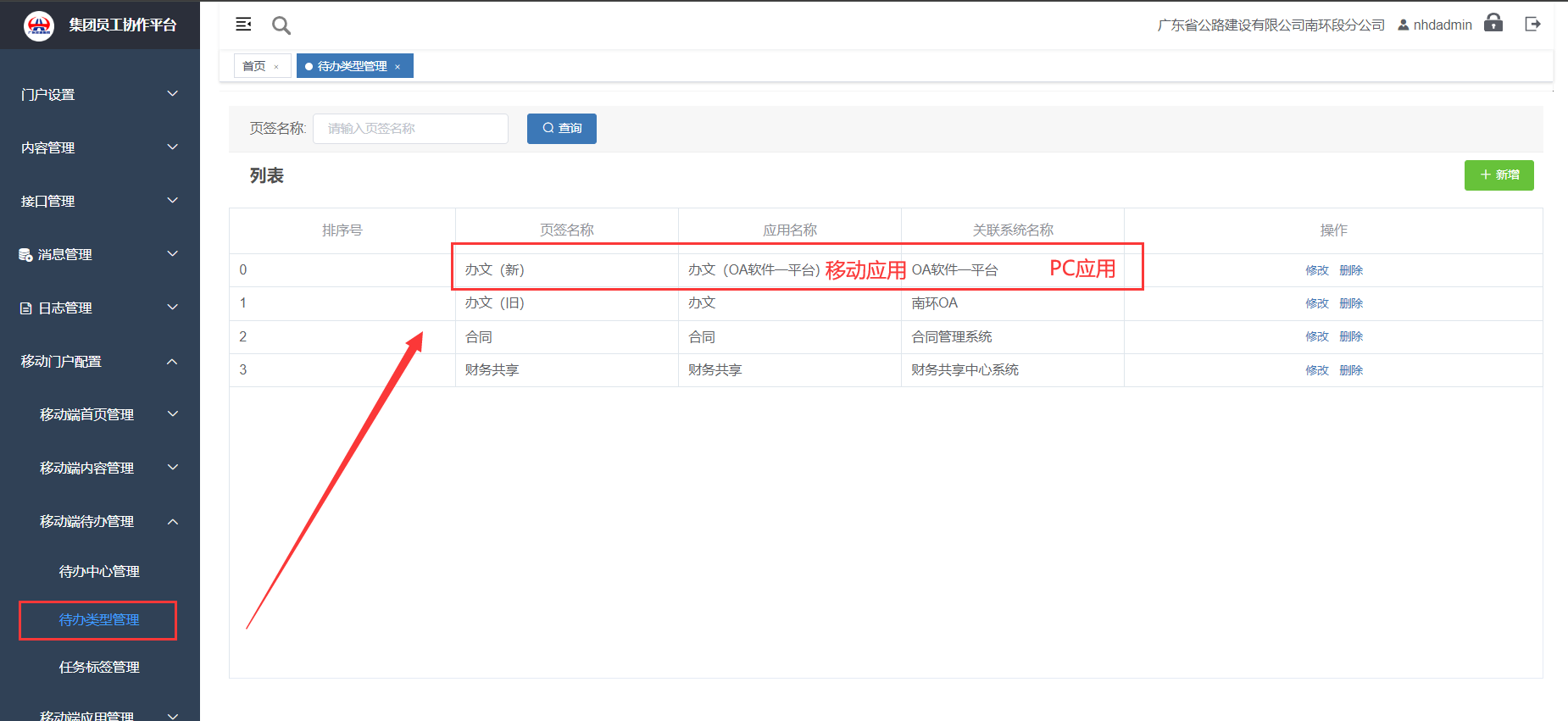Click the 应用名称 column header

point(790,230)
